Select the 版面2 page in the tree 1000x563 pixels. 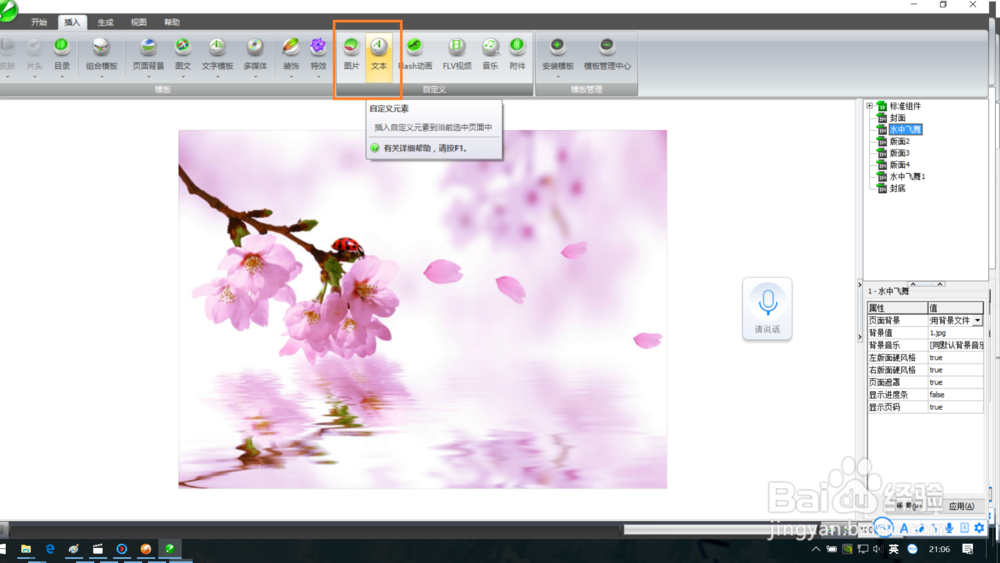(899, 141)
